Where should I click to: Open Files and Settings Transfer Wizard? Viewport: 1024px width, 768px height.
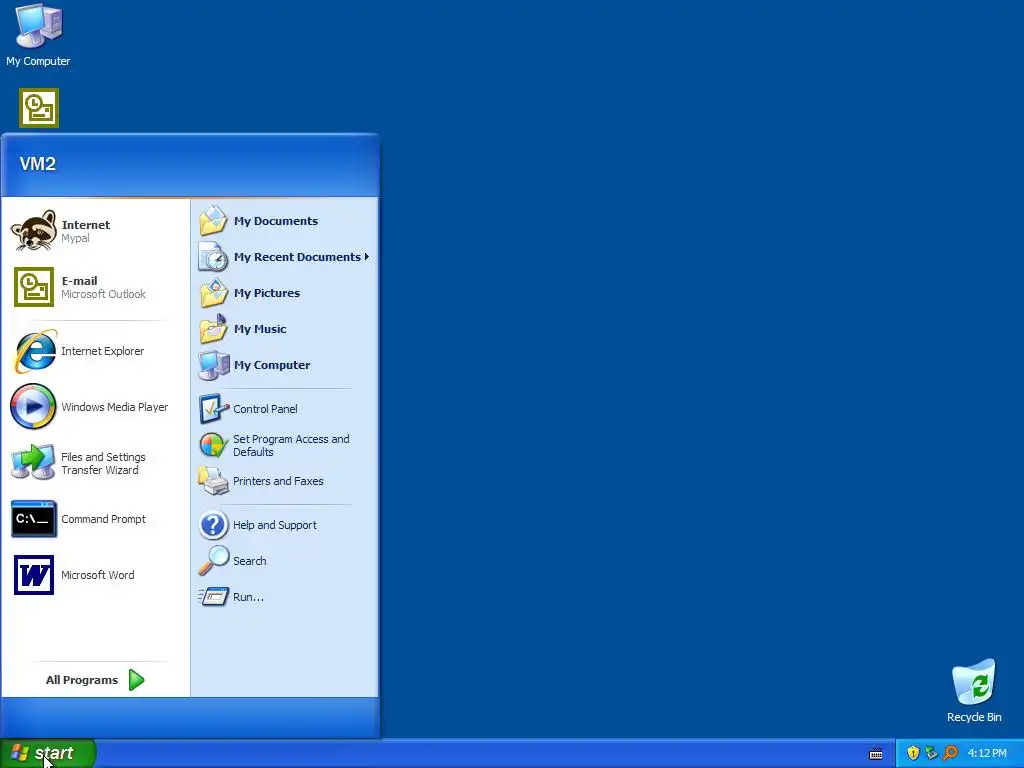(95, 463)
